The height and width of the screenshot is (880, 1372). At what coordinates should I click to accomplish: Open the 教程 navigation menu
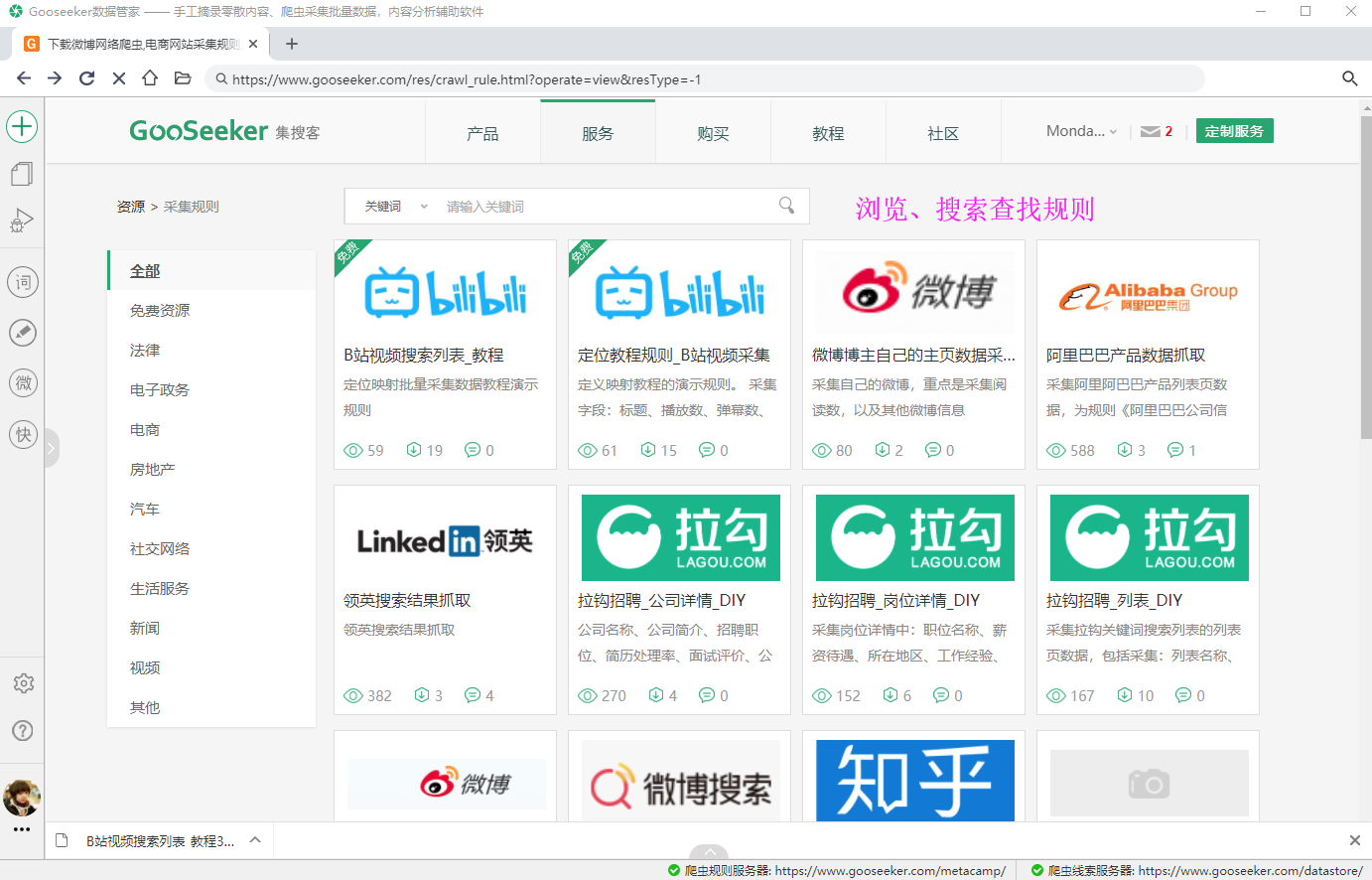[828, 133]
